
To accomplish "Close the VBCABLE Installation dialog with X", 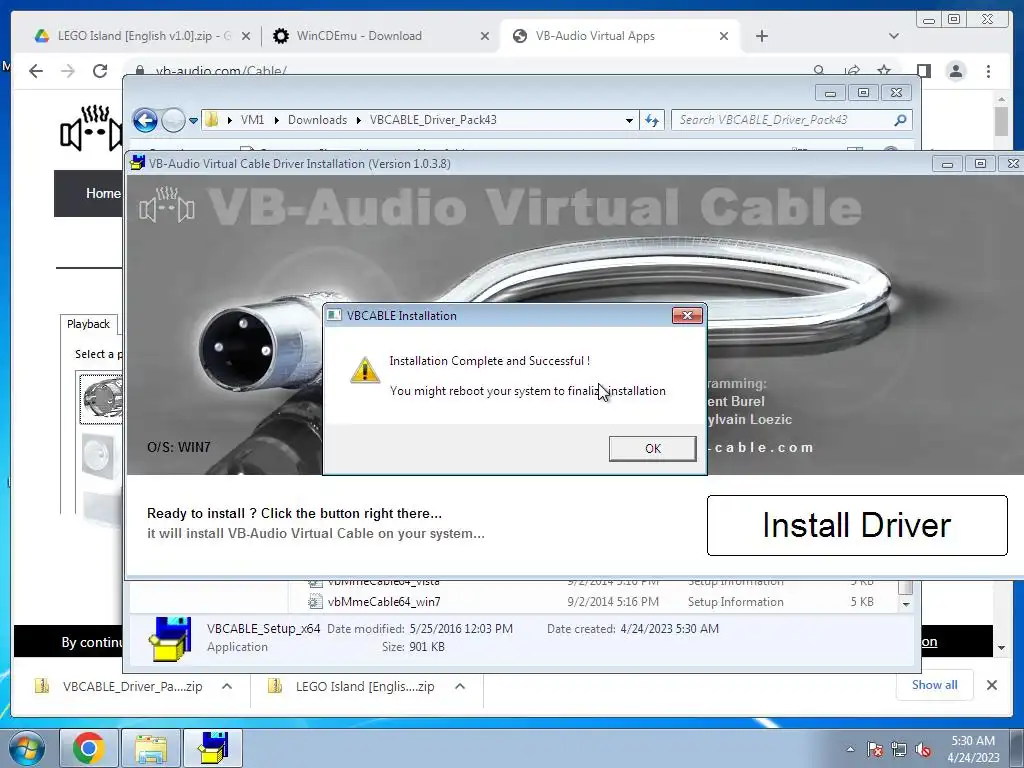I will click(687, 315).
